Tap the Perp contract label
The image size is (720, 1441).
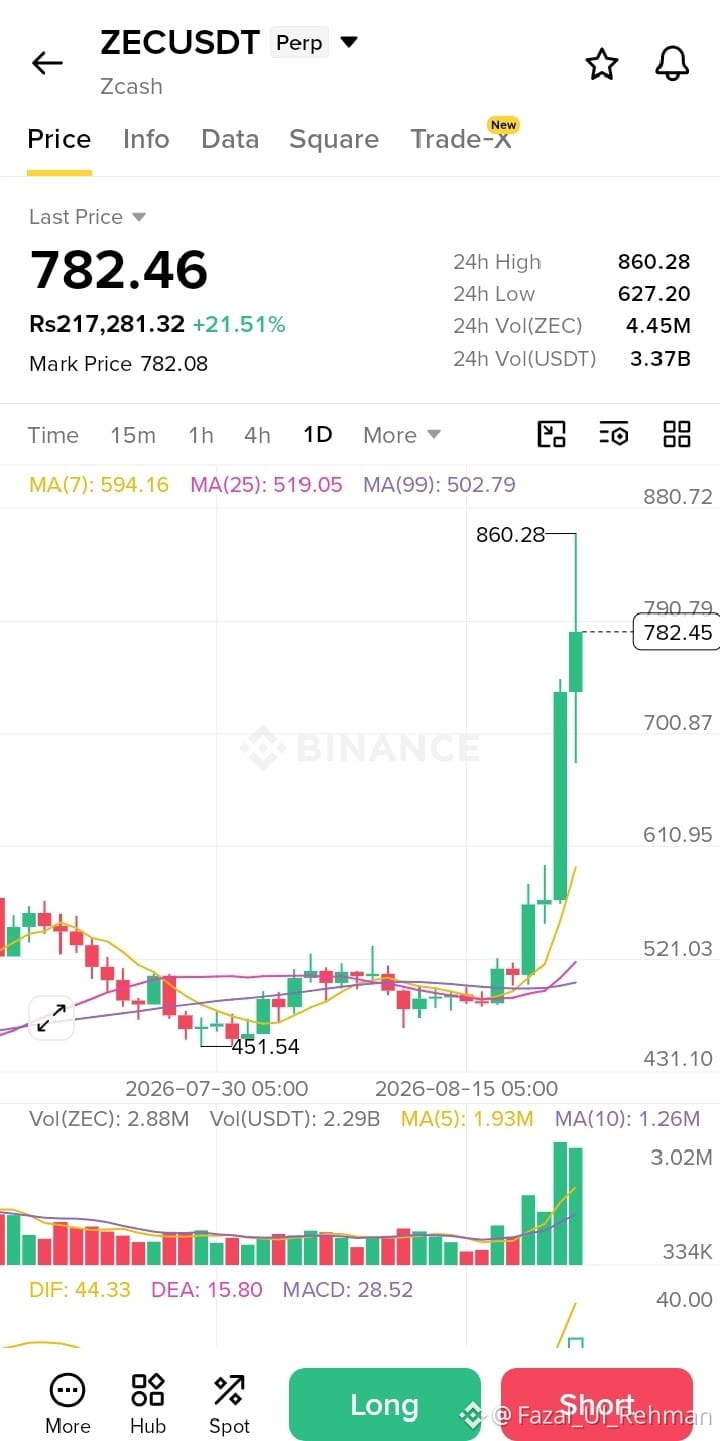[x=299, y=43]
